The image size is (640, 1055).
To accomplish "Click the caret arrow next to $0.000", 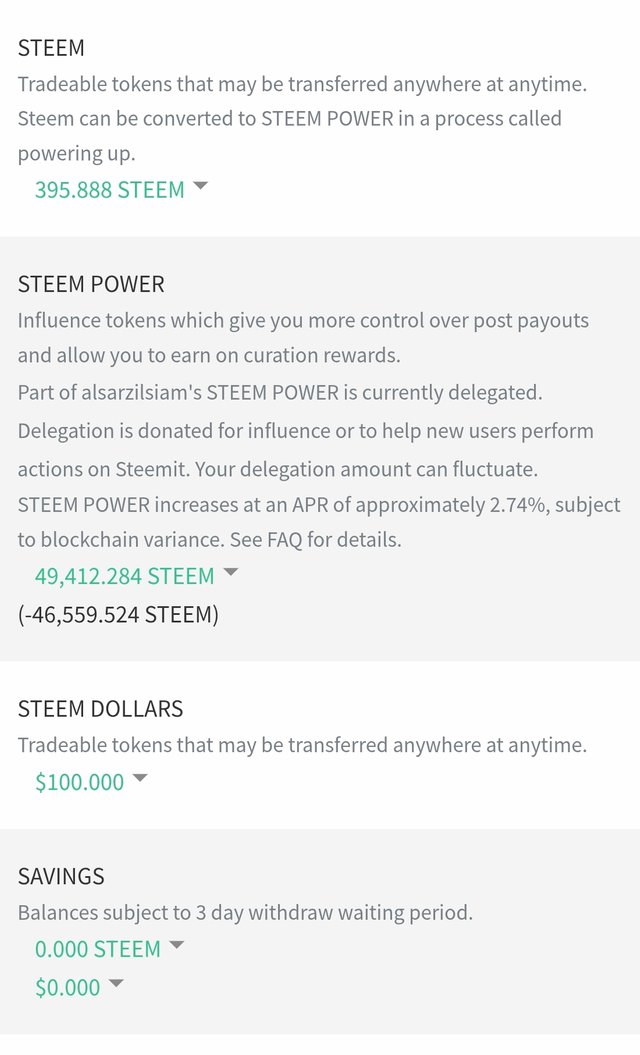I will pyautogui.click(x=116, y=984).
